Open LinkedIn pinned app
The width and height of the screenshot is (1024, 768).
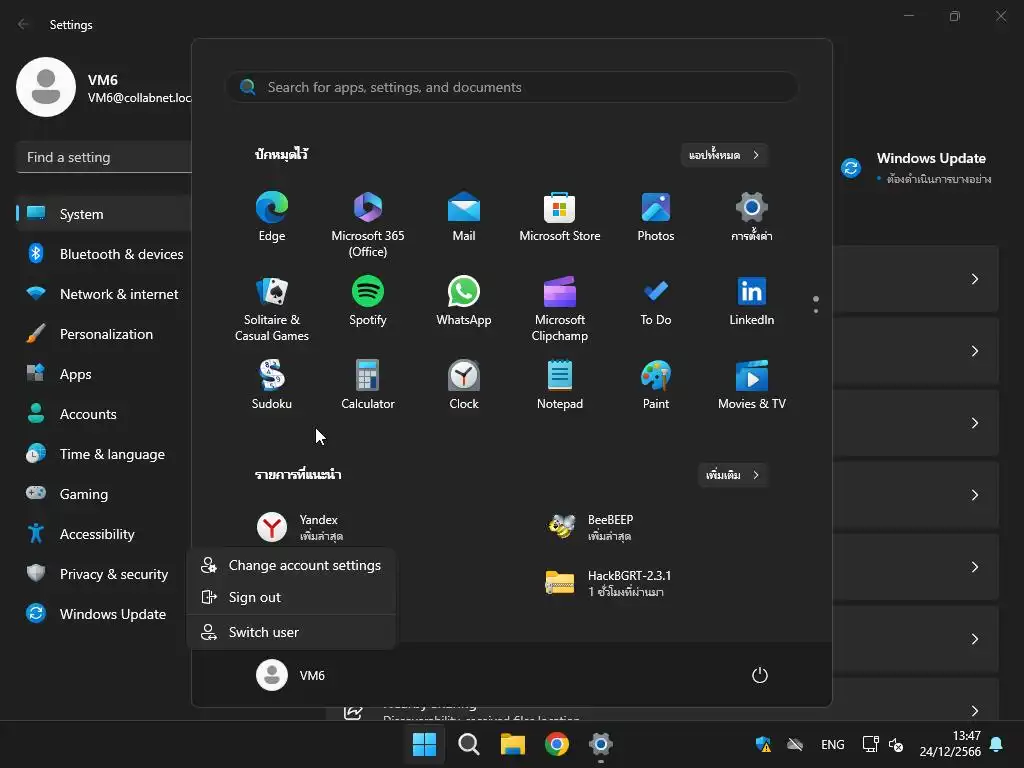click(x=752, y=301)
